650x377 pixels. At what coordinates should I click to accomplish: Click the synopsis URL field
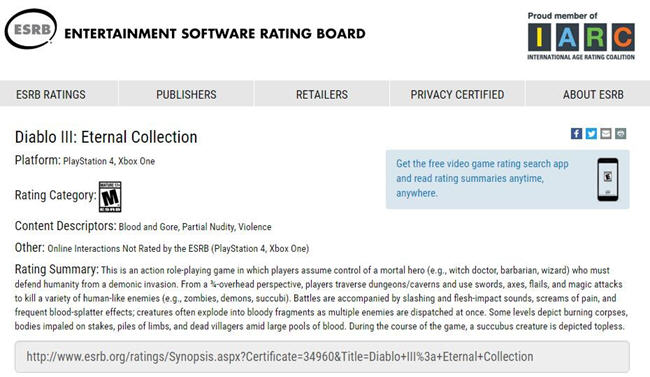coord(322,357)
